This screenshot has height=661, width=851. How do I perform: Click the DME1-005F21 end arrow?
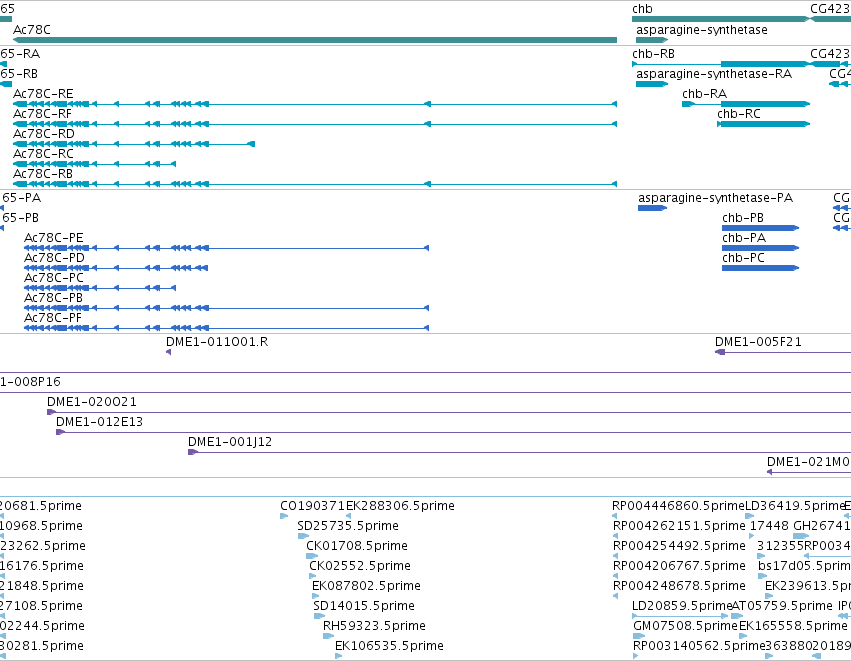point(720,352)
